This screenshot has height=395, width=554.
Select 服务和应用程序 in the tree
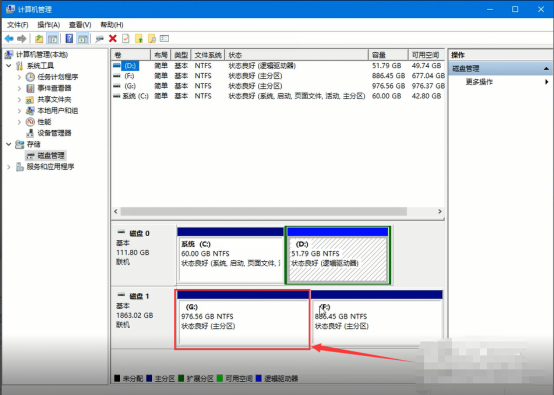click(x=51, y=167)
